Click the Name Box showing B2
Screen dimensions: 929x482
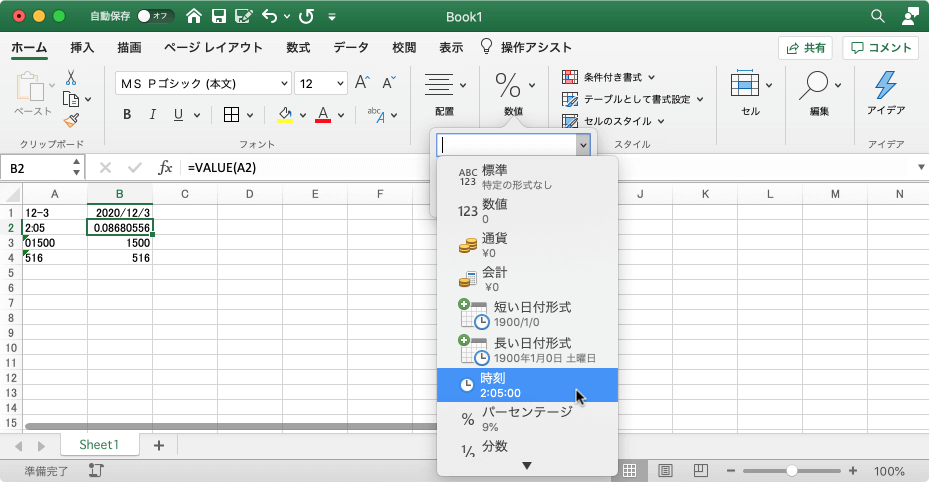[41, 168]
